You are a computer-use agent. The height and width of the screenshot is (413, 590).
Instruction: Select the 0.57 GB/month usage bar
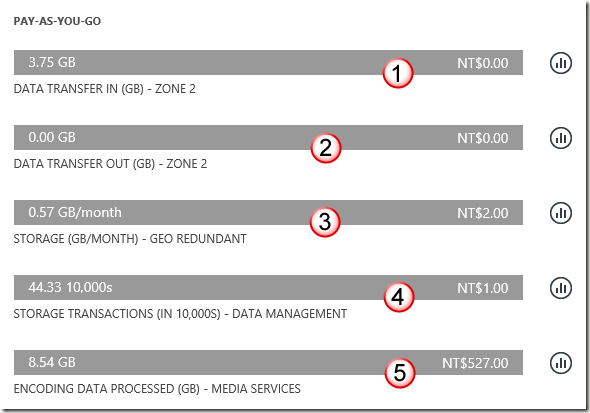click(268, 213)
